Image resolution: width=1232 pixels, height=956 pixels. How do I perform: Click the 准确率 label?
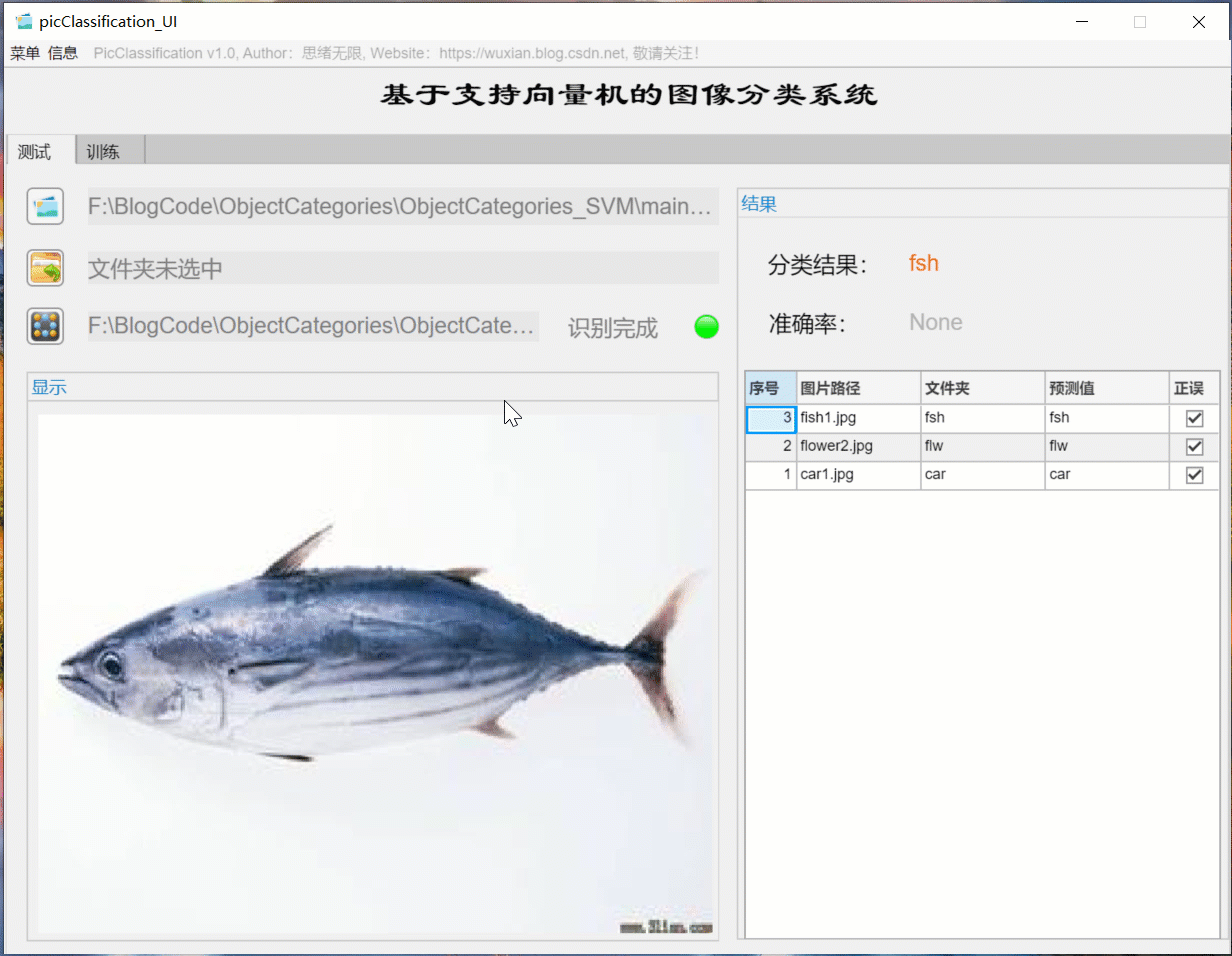(807, 324)
